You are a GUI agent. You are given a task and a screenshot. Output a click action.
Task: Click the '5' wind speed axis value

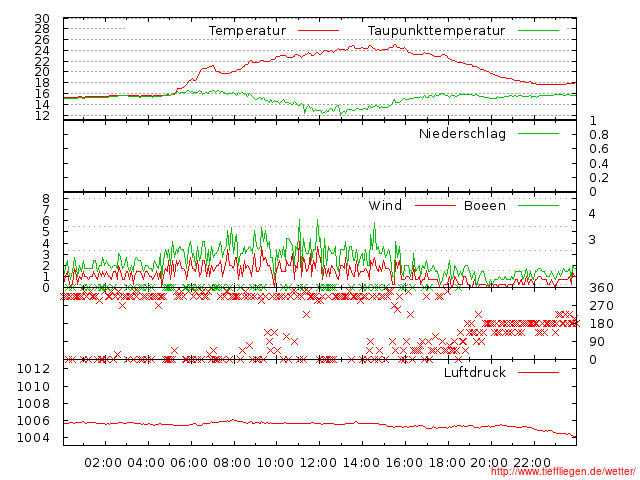(46, 232)
